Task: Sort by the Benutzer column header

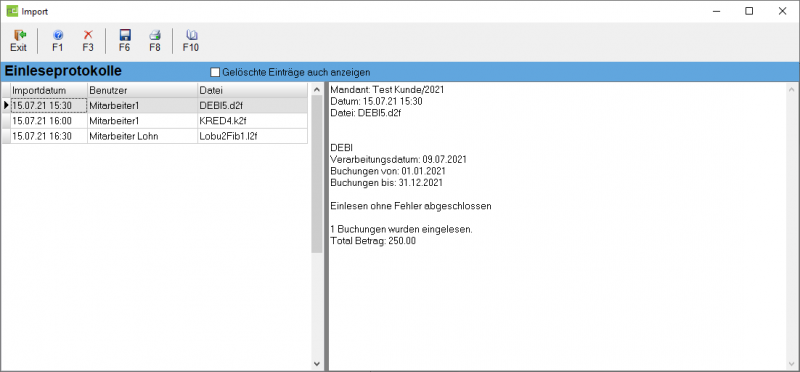Action: point(142,90)
